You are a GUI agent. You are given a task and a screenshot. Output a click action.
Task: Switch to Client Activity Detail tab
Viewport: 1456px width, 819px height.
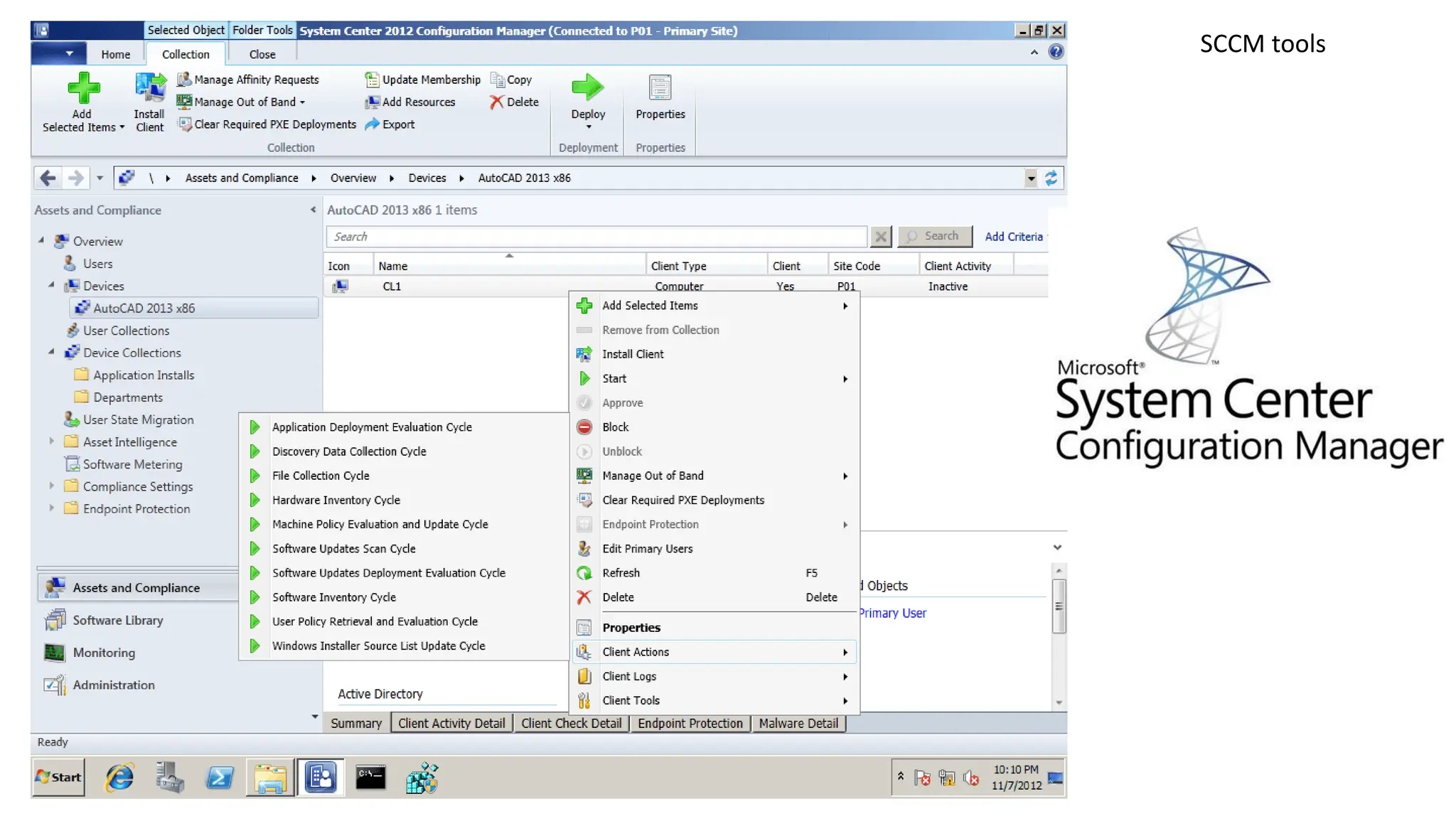[451, 723]
